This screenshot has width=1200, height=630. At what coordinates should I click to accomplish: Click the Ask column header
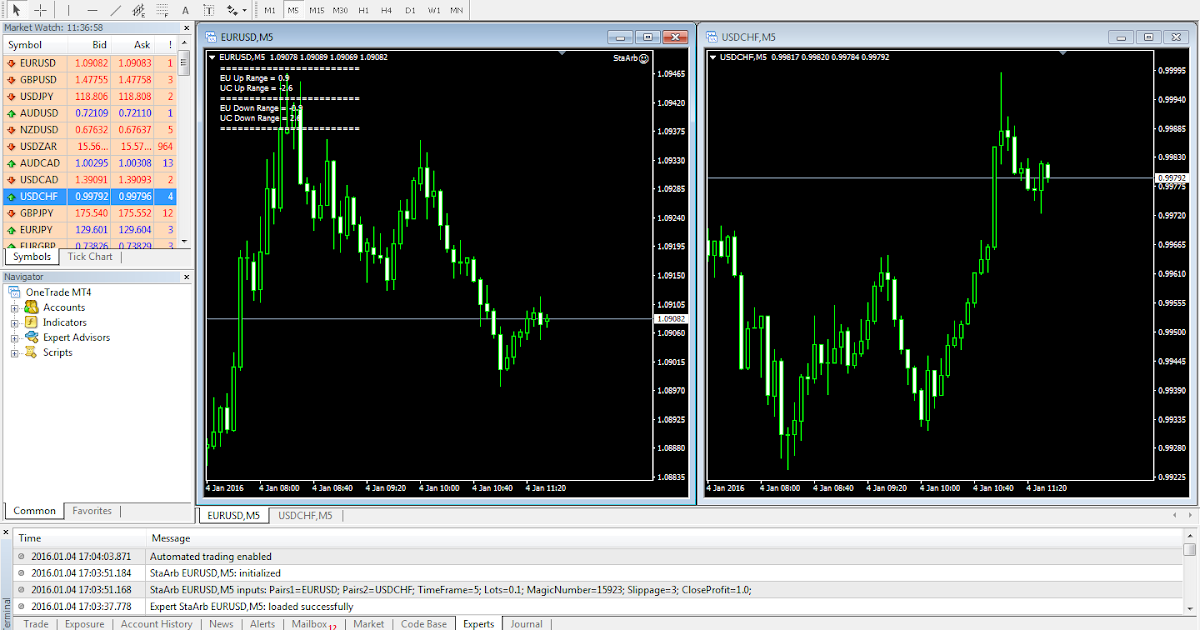[133, 45]
